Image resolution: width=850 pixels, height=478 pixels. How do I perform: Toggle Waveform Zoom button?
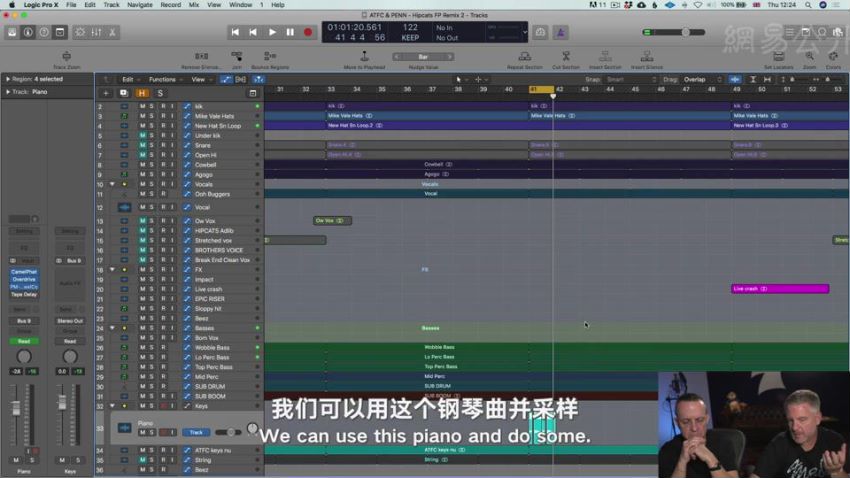click(735, 80)
